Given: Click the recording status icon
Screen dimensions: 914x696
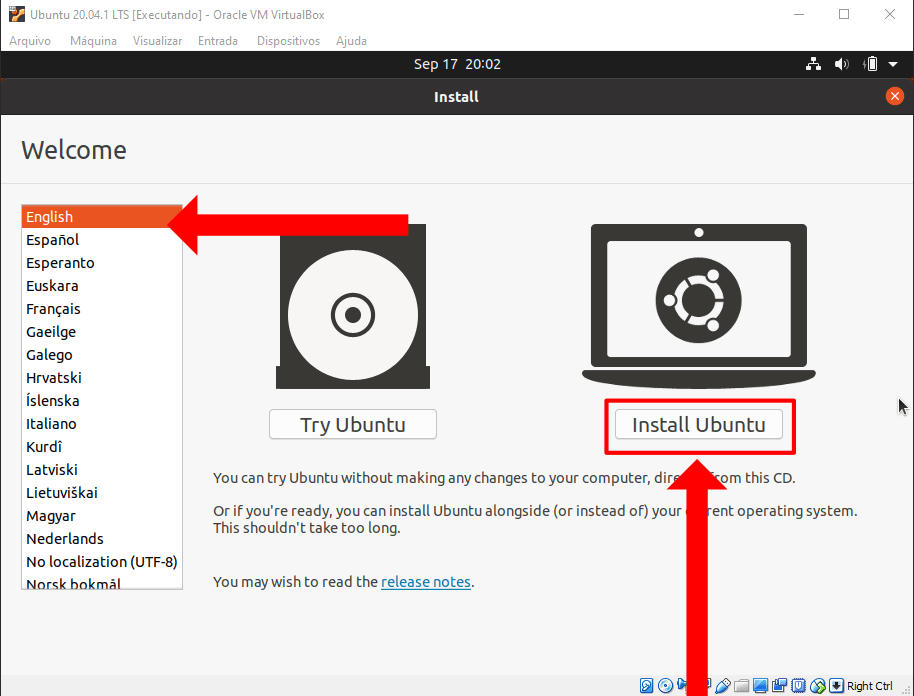Looking at the screenshot, I should [779, 686].
